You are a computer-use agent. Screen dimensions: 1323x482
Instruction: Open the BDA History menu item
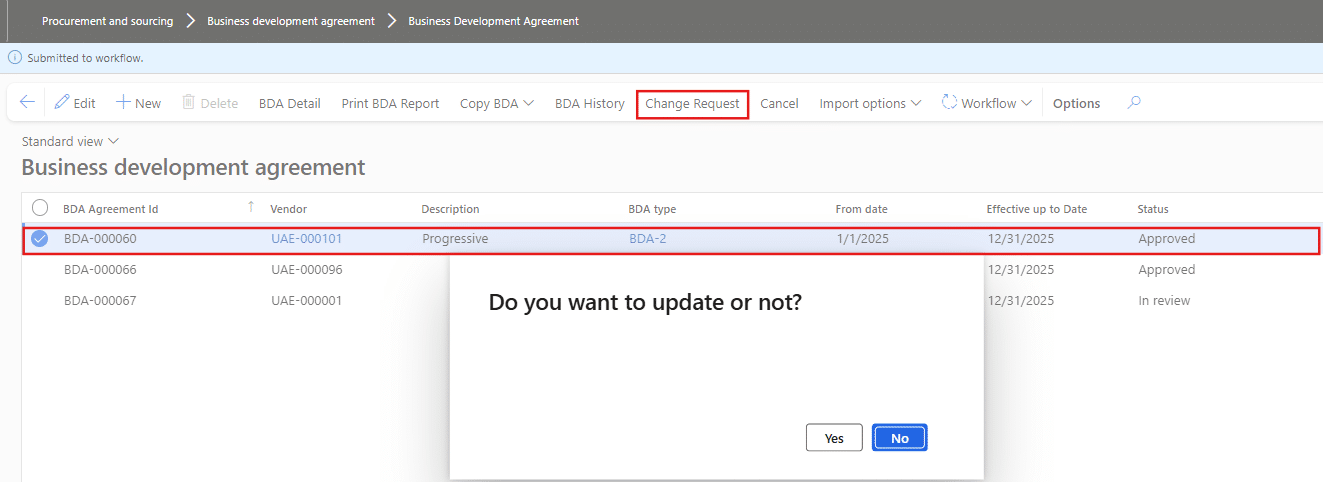click(x=589, y=104)
